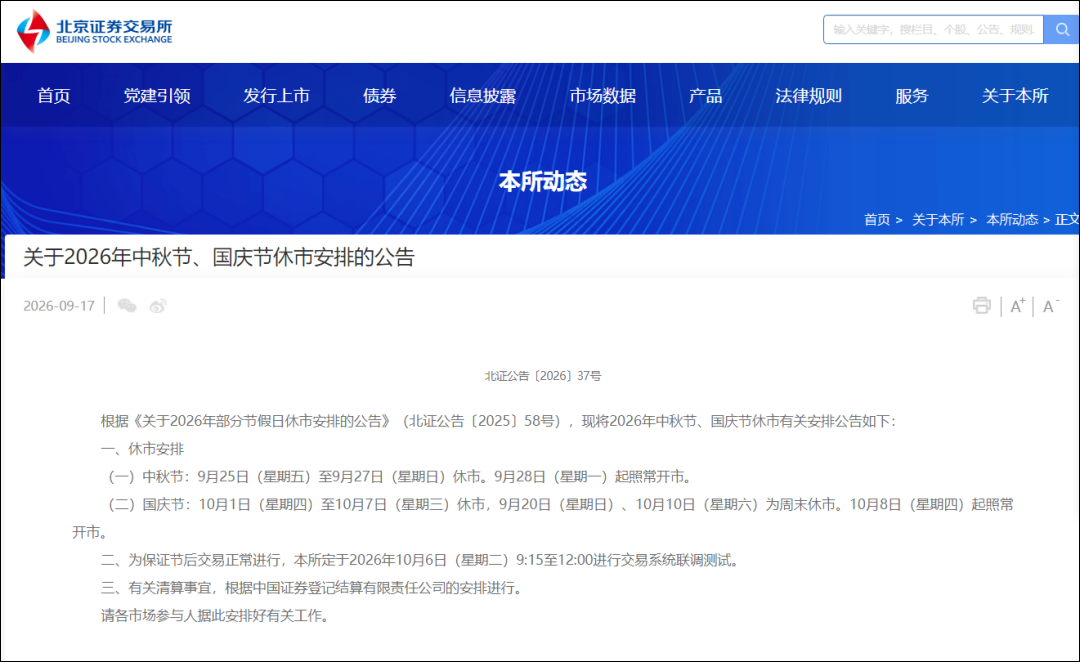Open the 关于本所 navigation menu
The image size is (1080, 662).
point(1015,96)
